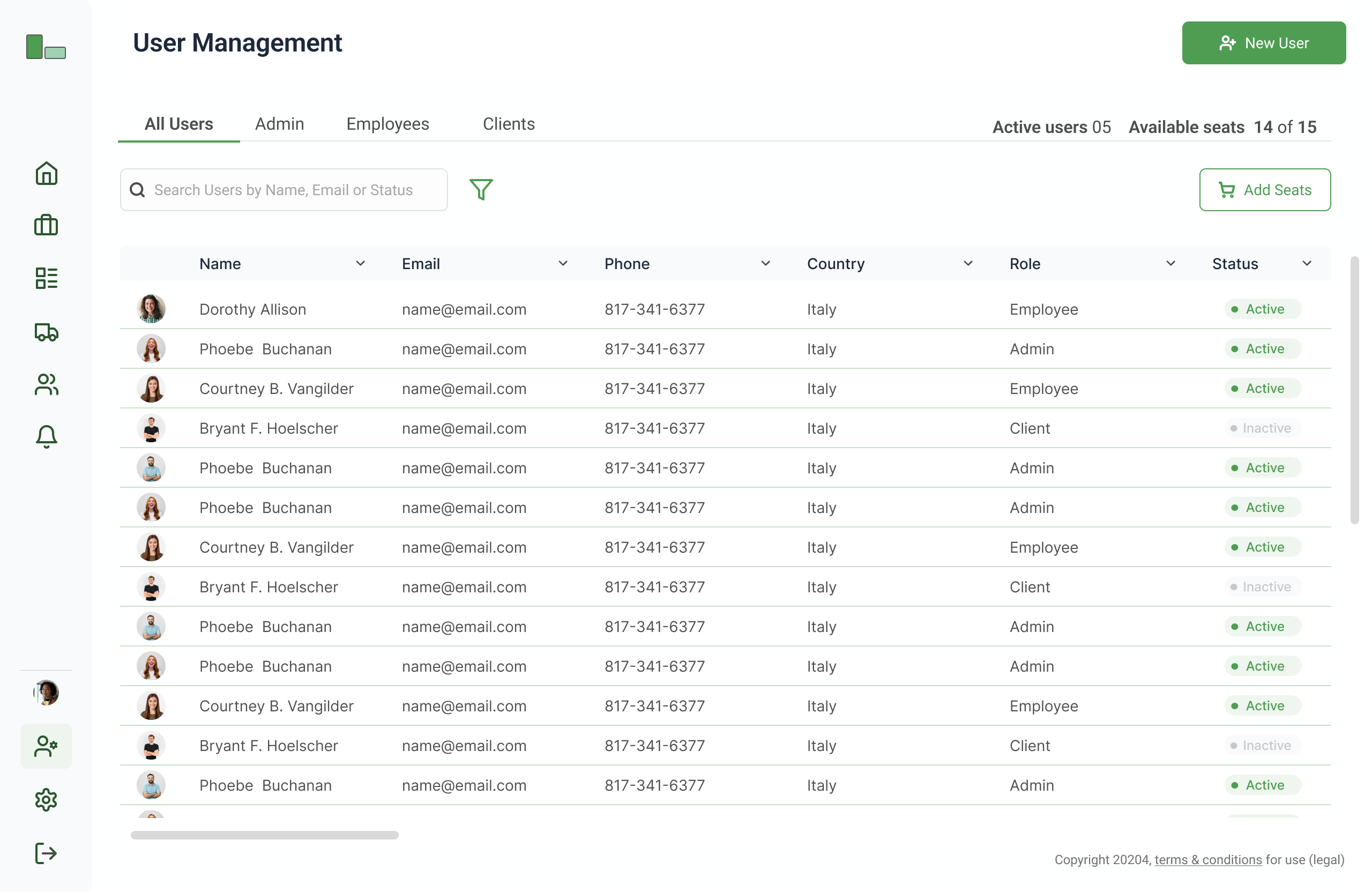Click the Name column header label
This screenshot has height=892, width=1372.
pyautogui.click(x=220, y=264)
